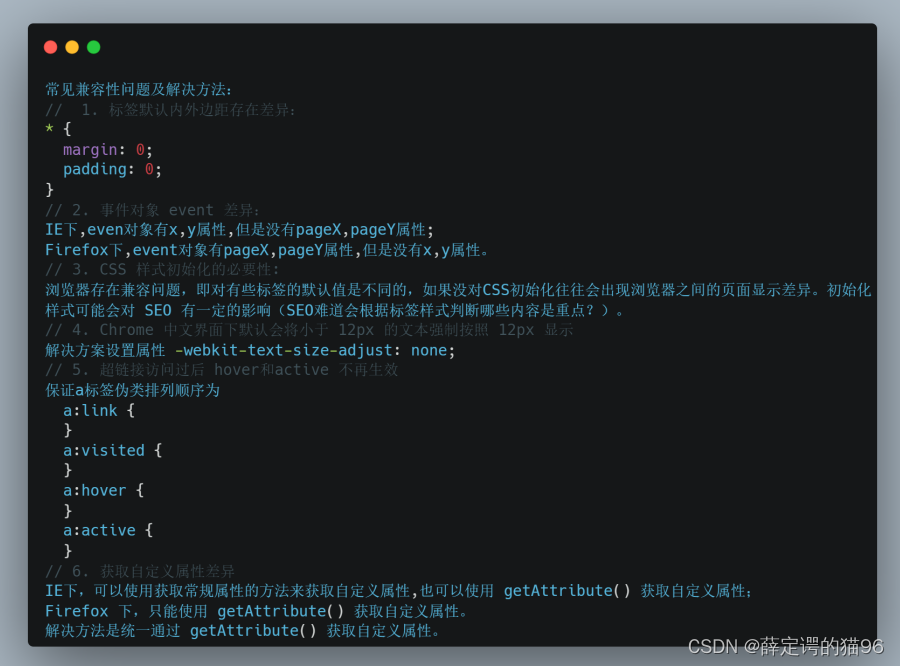Click '-webkit-text-size-adjust: none;' text

[x=315, y=350]
